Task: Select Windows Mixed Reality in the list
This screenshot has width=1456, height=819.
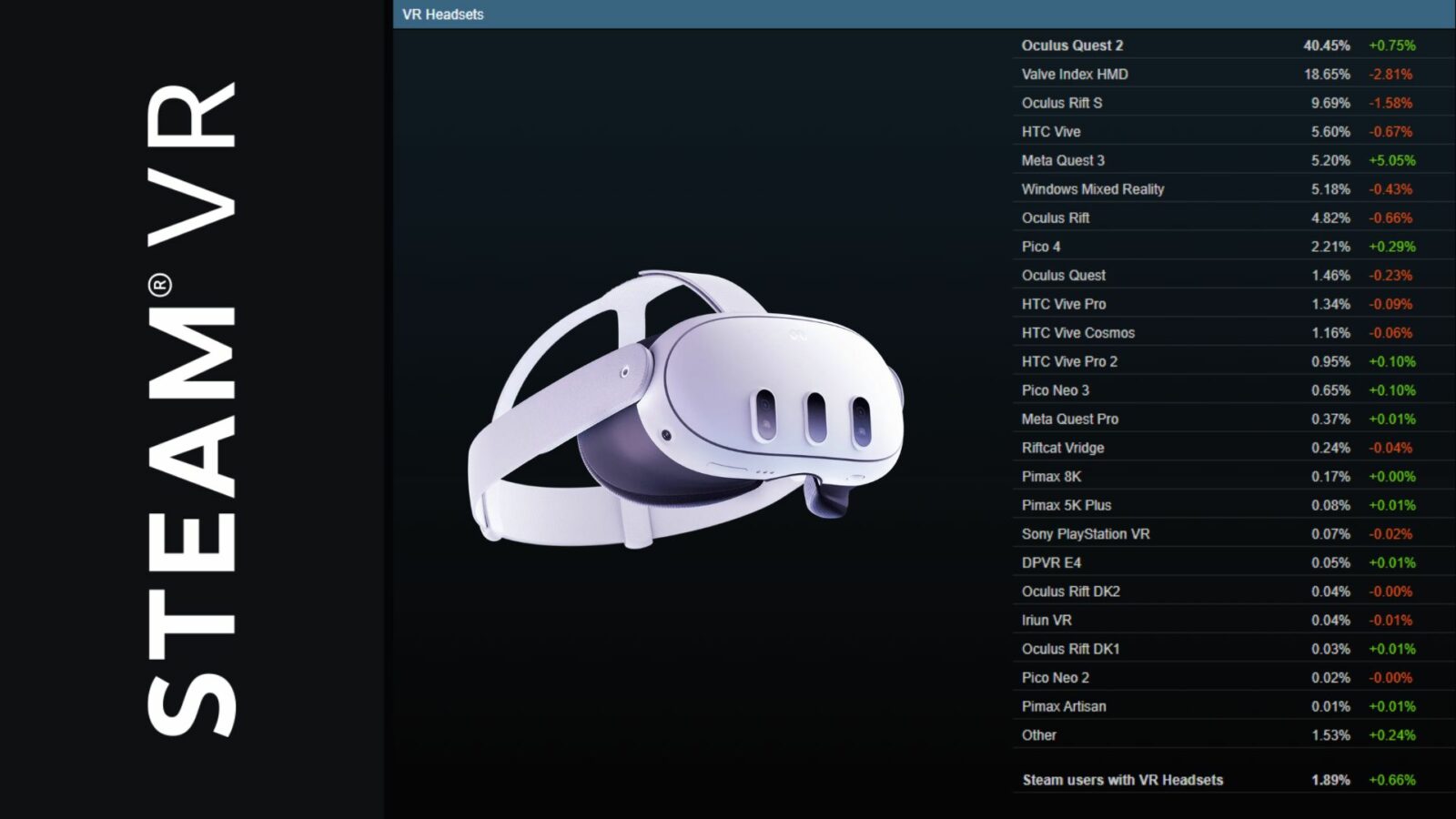Action: [1092, 189]
